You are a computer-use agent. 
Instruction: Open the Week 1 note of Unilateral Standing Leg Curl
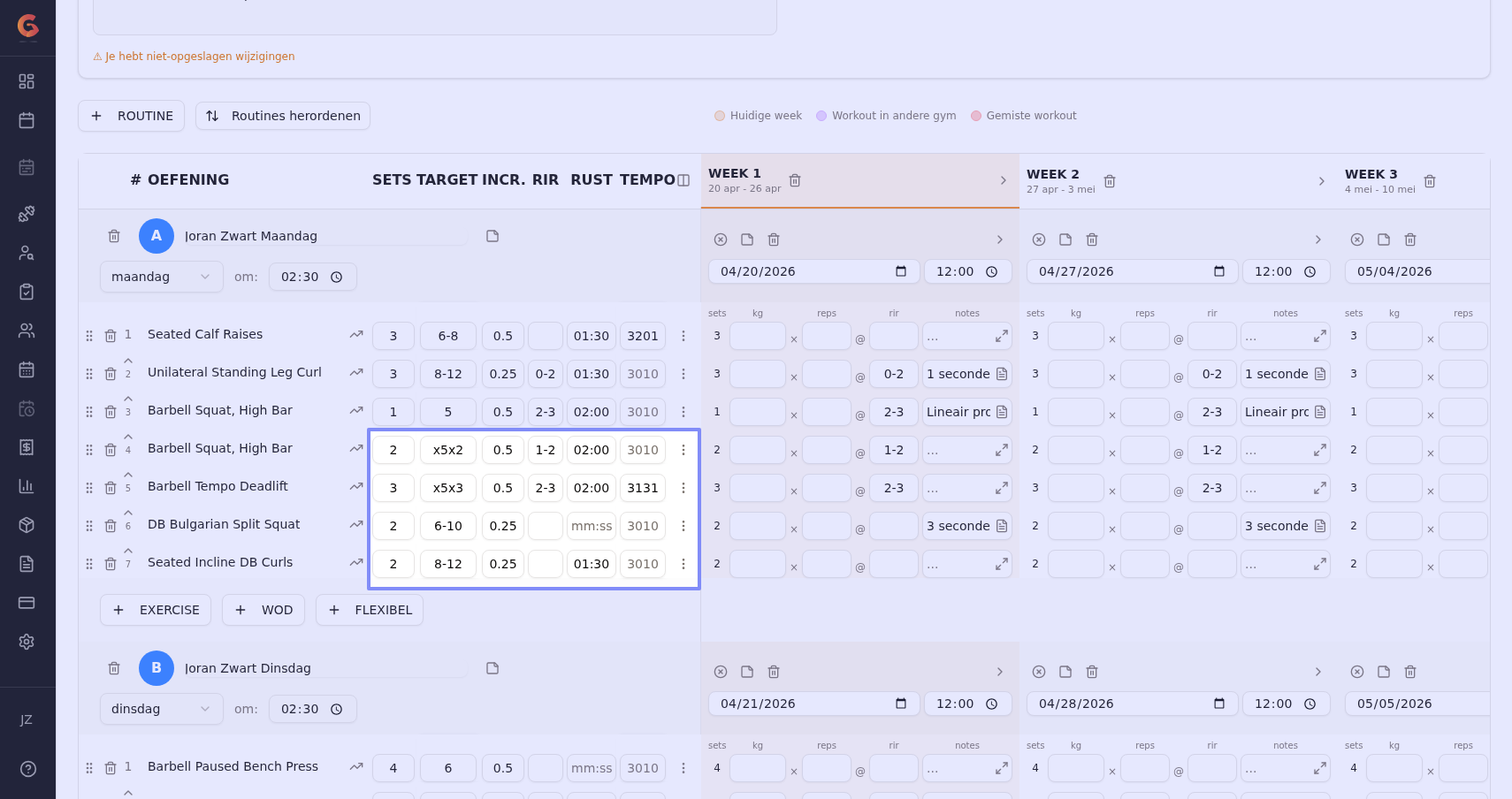coord(1002,374)
